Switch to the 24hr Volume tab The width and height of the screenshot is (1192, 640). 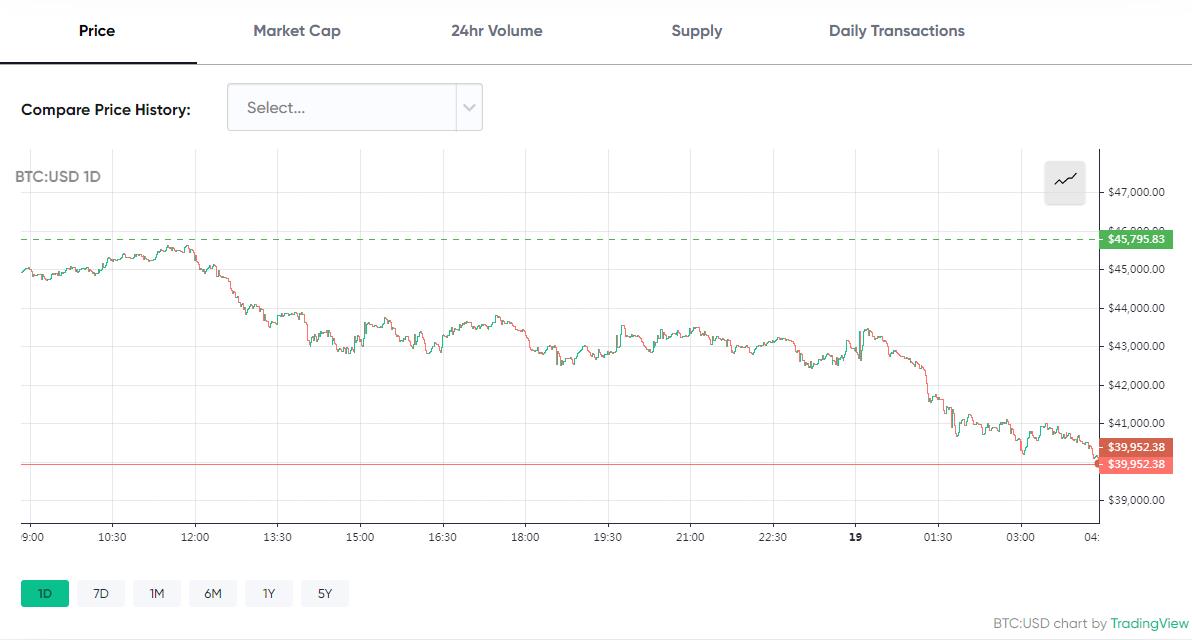coord(497,31)
